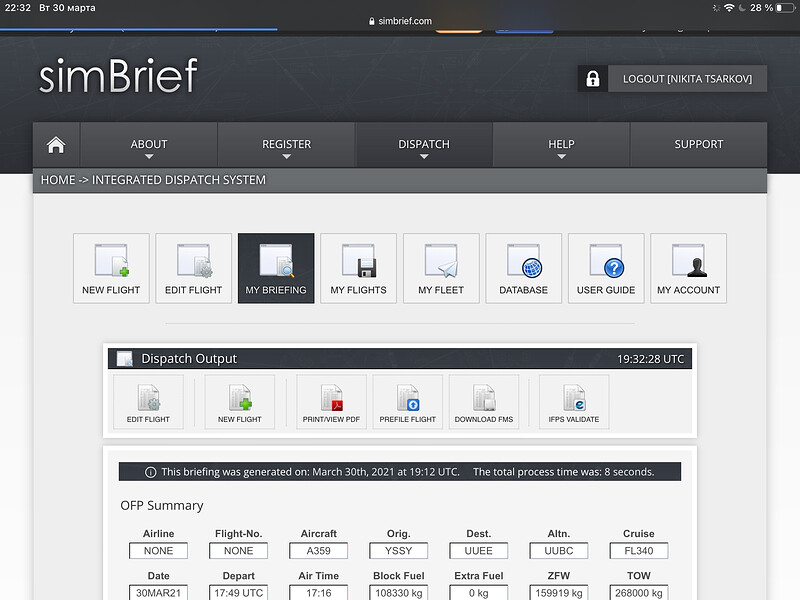This screenshot has width=800, height=600.
Task: Expand the Register menu
Action: 286,145
